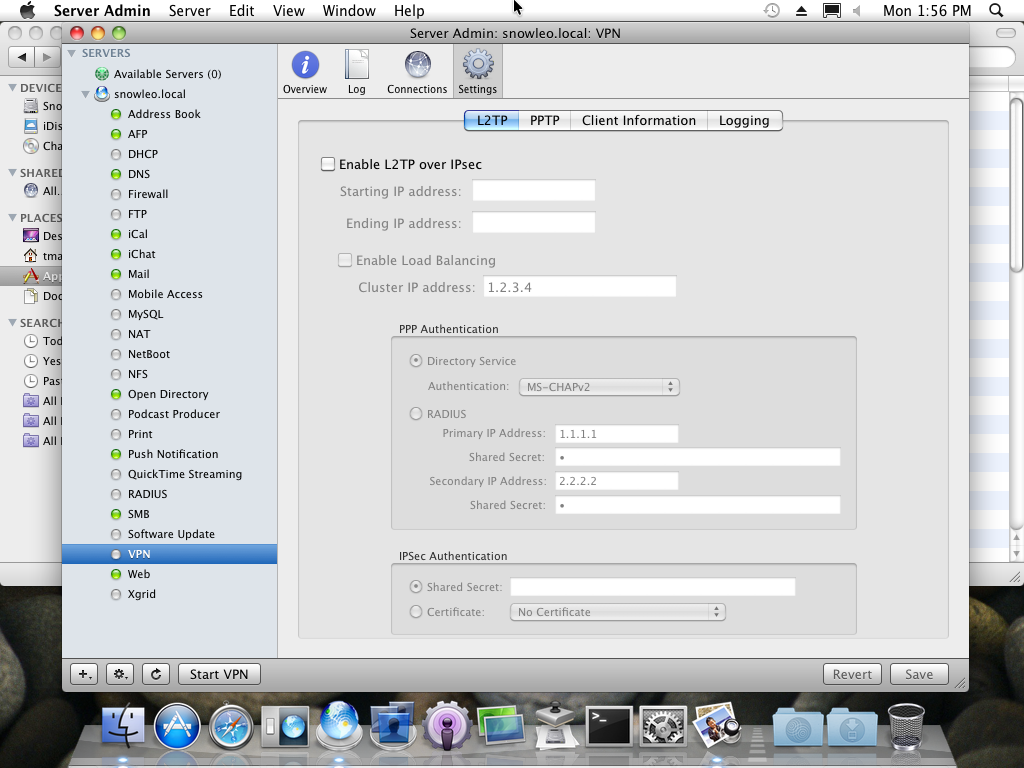The image size is (1024, 768).
Task: Click the Ending IP address field
Action: click(534, 222)
